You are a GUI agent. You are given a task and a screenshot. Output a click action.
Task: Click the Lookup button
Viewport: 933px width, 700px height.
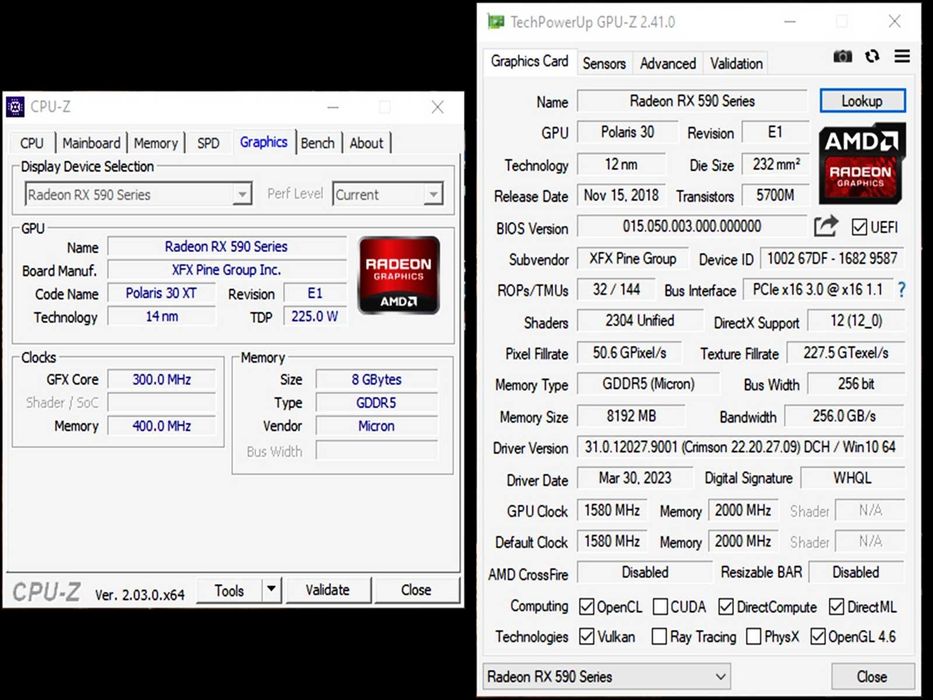coord(862,101)
